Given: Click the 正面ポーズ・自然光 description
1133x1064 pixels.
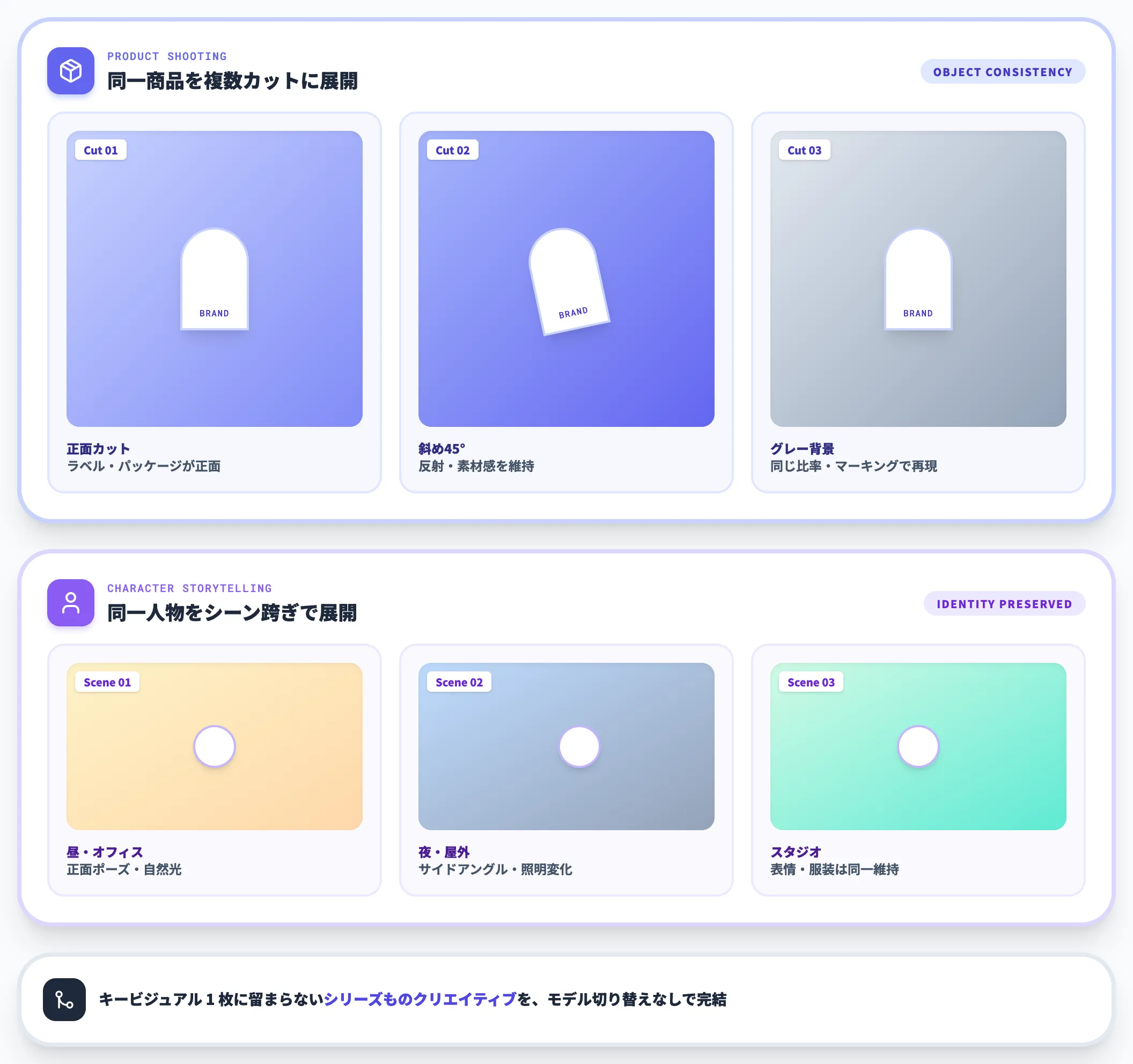Looking at the screenshot, I should (124, 869).
